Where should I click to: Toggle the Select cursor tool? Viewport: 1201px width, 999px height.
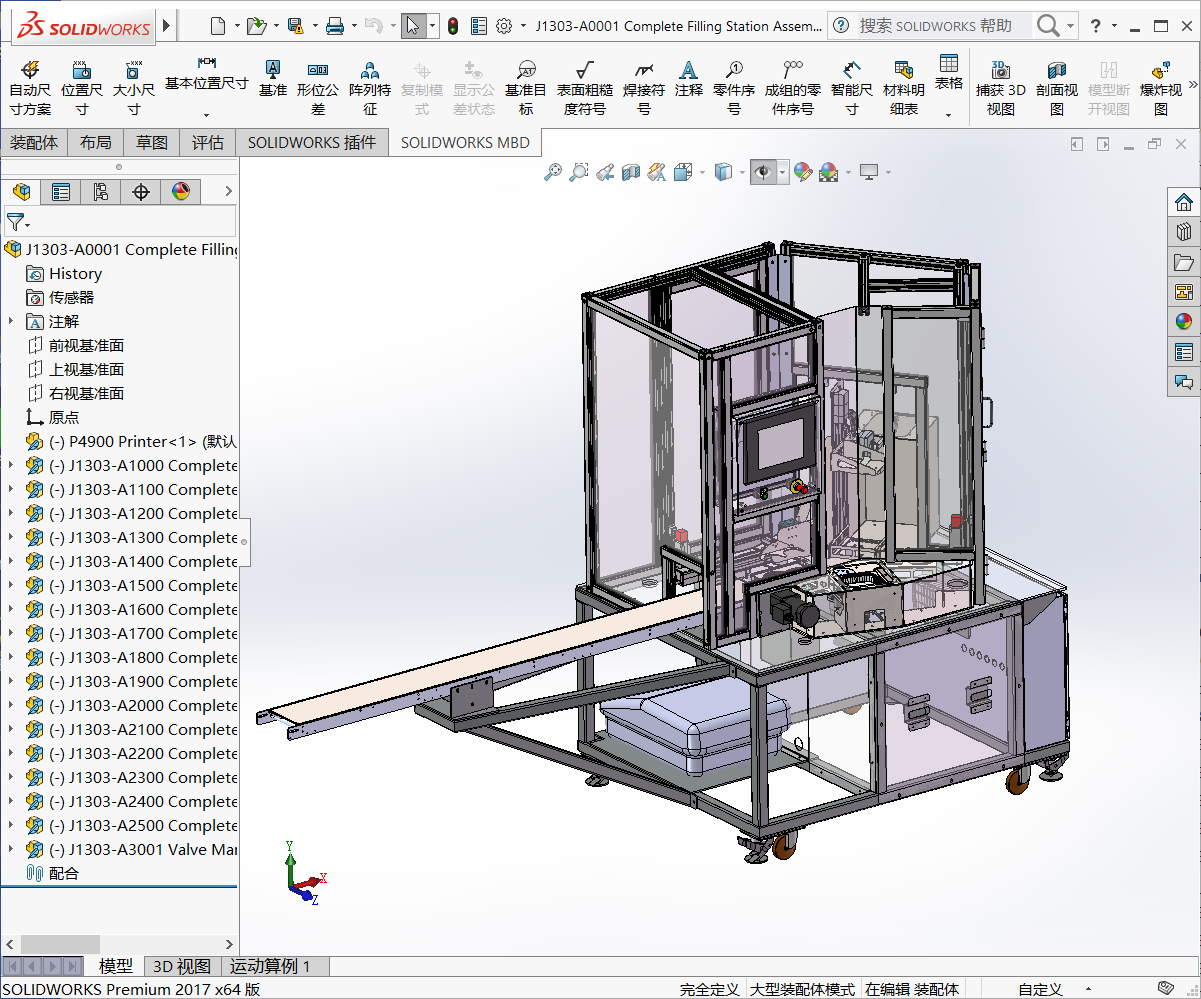tap(413, 25)
